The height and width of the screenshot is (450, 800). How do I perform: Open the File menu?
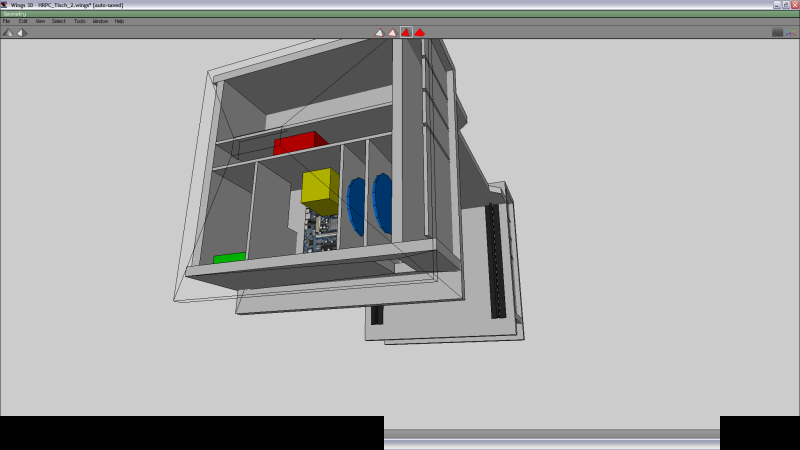pos(6,21)
